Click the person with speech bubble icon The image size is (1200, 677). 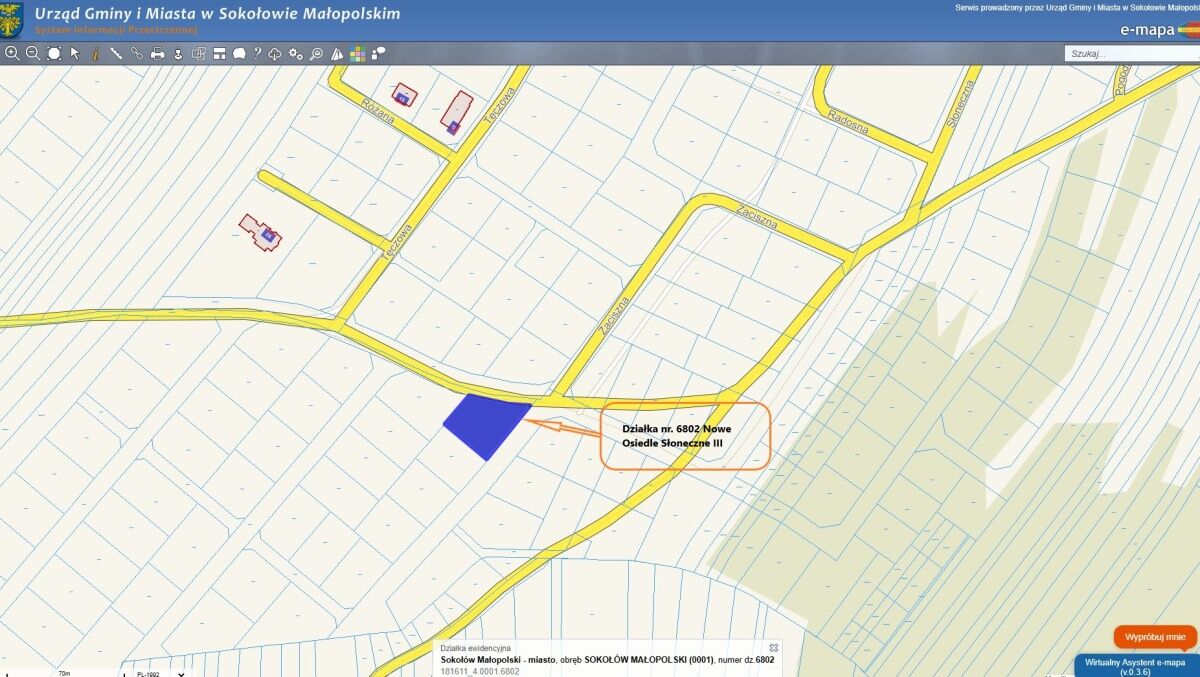[x=378, y=53]
